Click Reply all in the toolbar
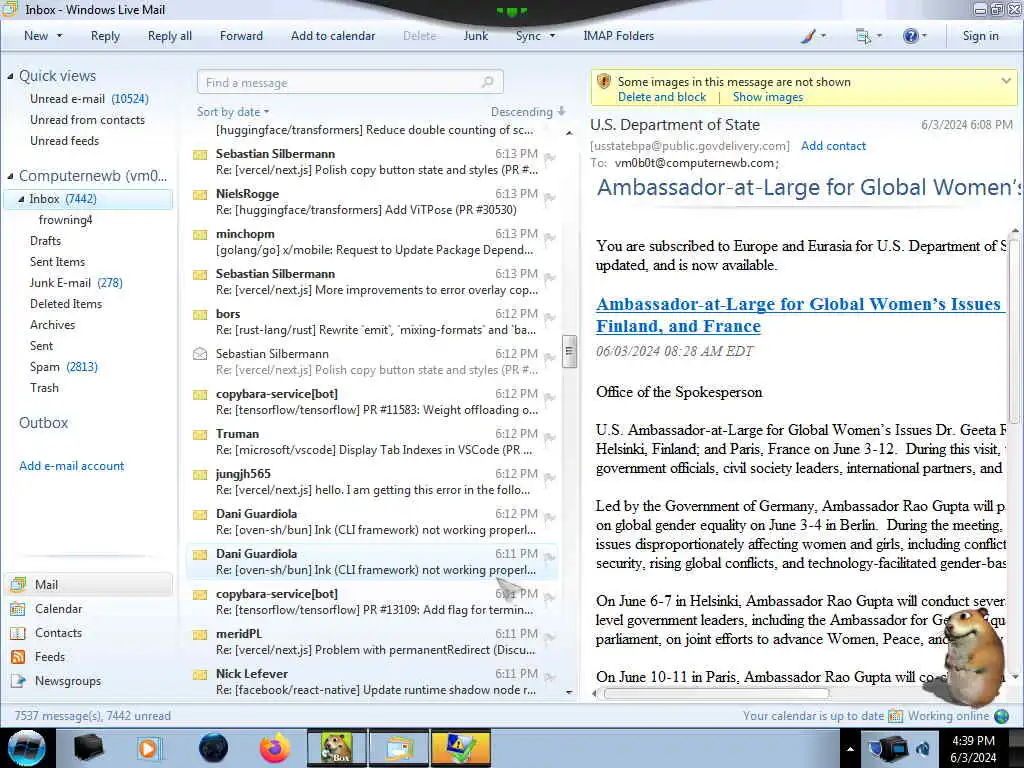Image resolution: width=1024 pixels, height=768 pixels. [170, 36]
